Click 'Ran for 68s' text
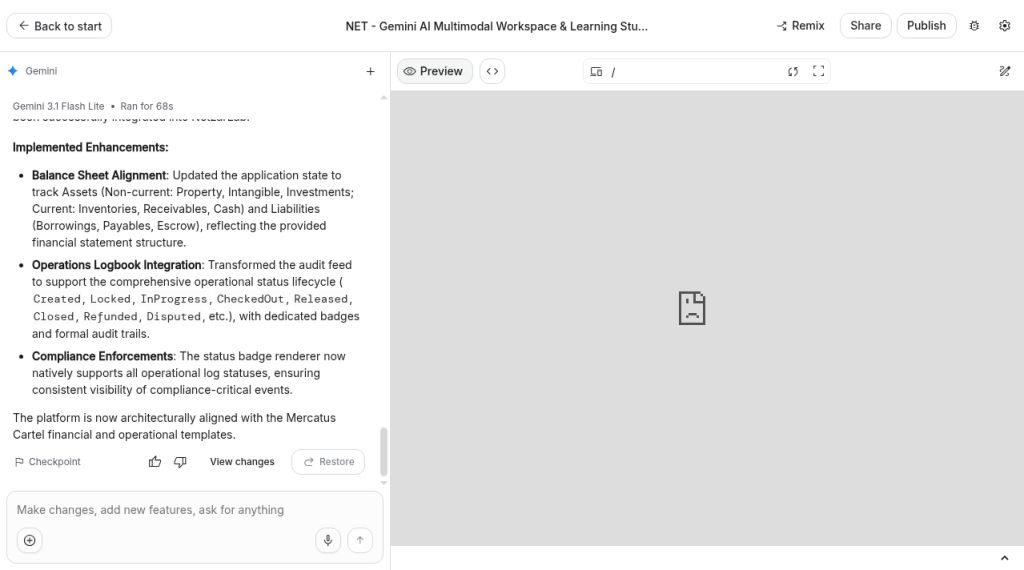 click(x=147, y=106)
